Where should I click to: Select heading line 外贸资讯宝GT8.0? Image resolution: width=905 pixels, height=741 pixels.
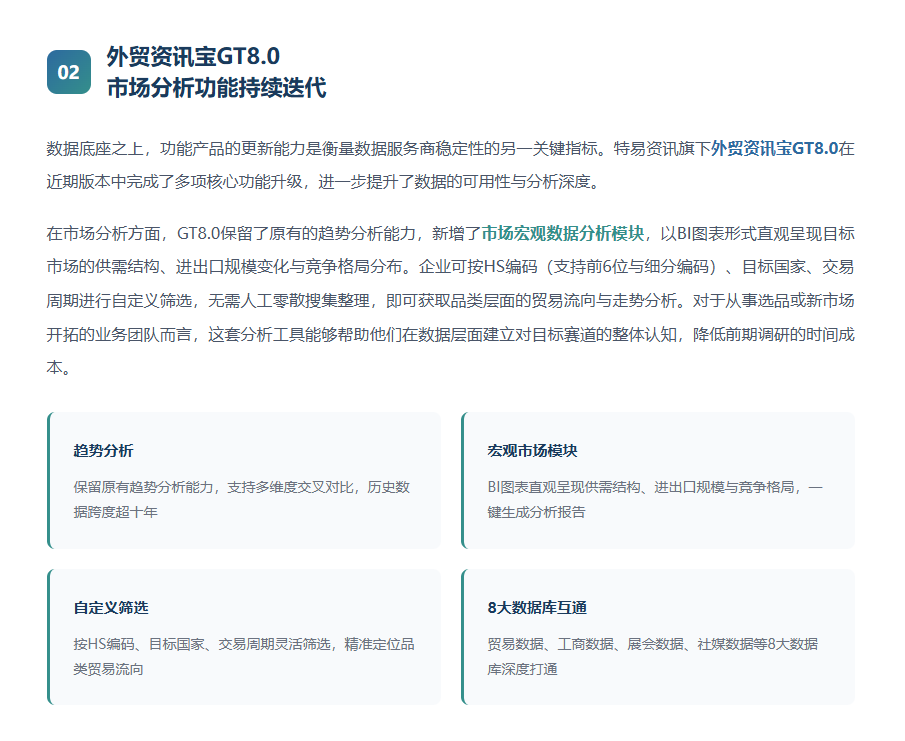click(x=193, y=57)
